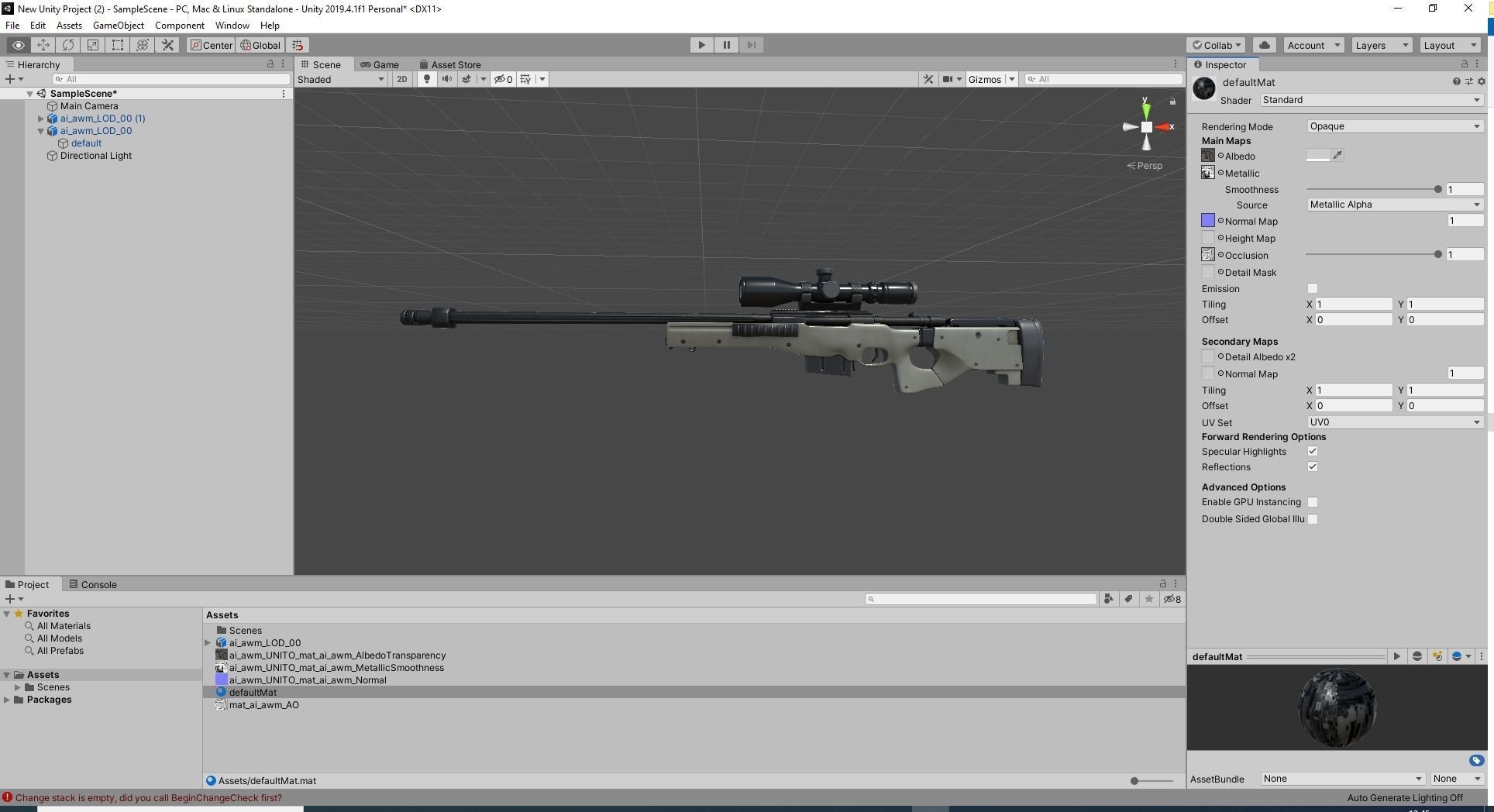Select the Rotate tool
Image resolution: width=1494 pixels, height=812 pixels.
tap(68, 45)
